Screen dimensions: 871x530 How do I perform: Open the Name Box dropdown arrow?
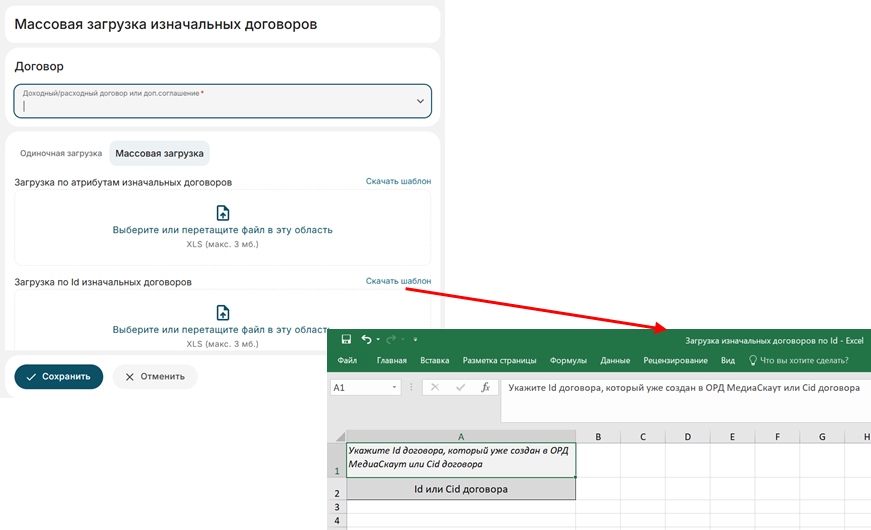[396, 387]
